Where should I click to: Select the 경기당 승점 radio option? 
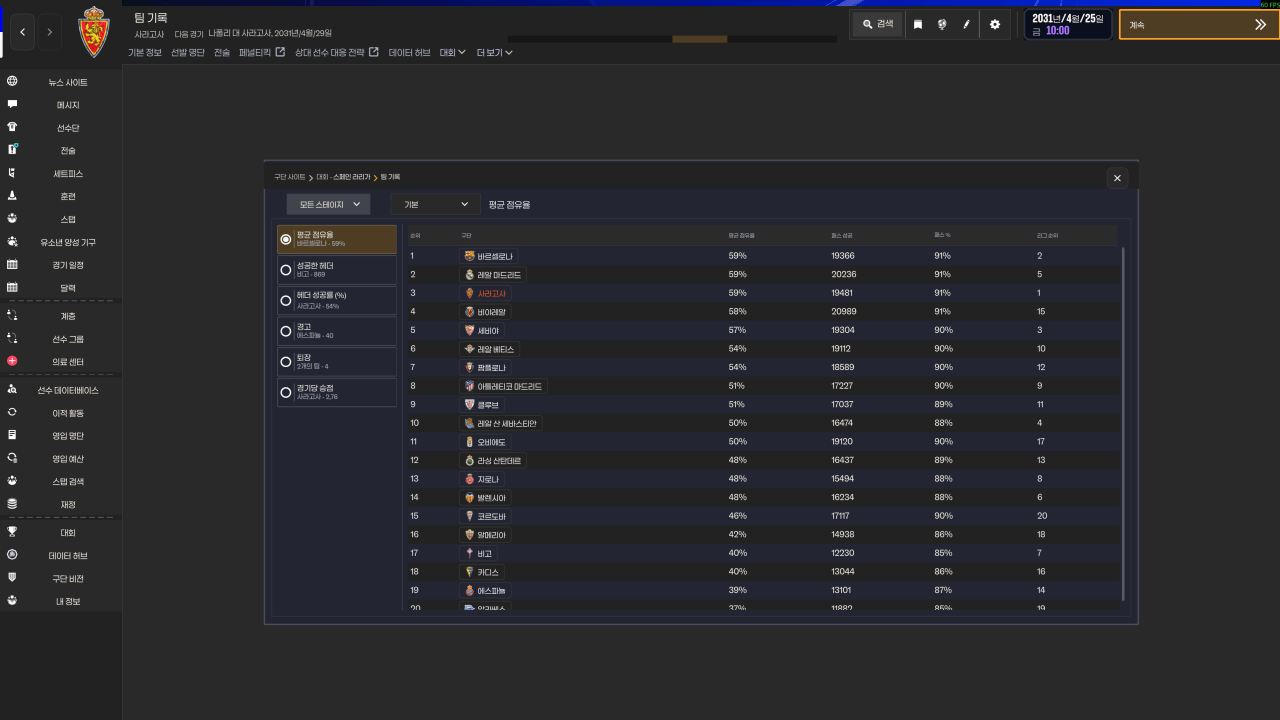(x=337, y=392)
